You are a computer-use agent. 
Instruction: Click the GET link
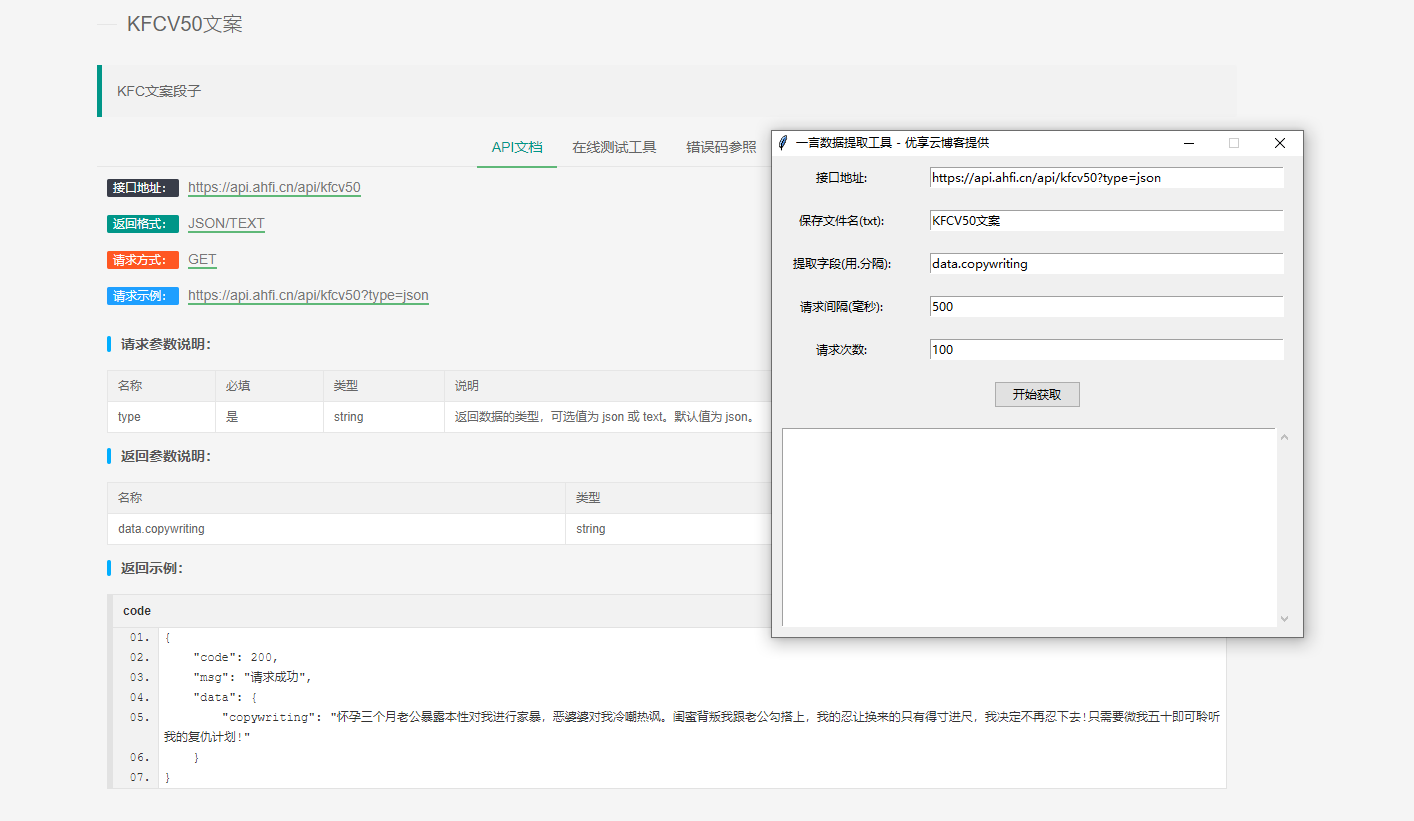coord(202,259)
